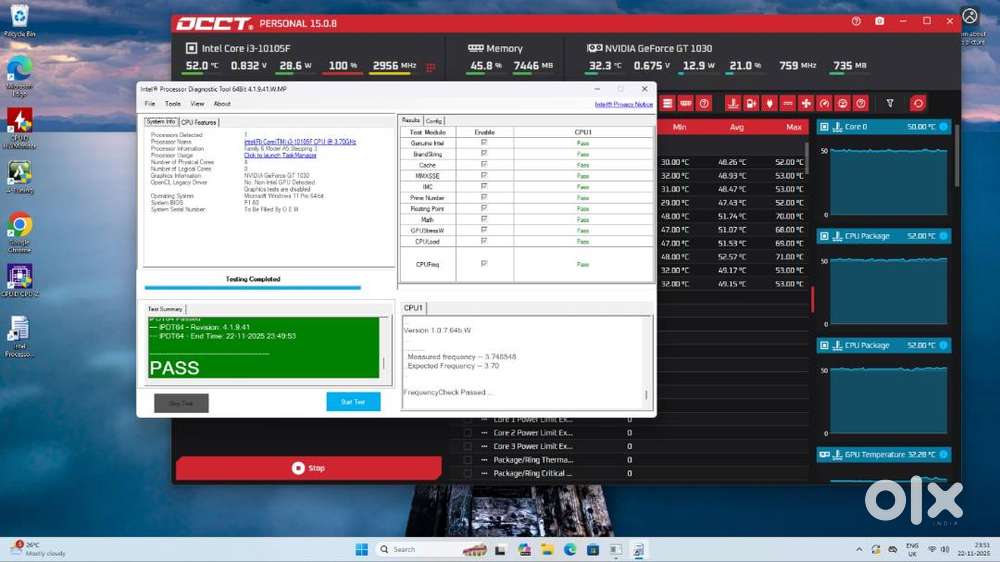Switch to the CPU Features tab
1000x562 pixels.
click(x=198, y=122)
